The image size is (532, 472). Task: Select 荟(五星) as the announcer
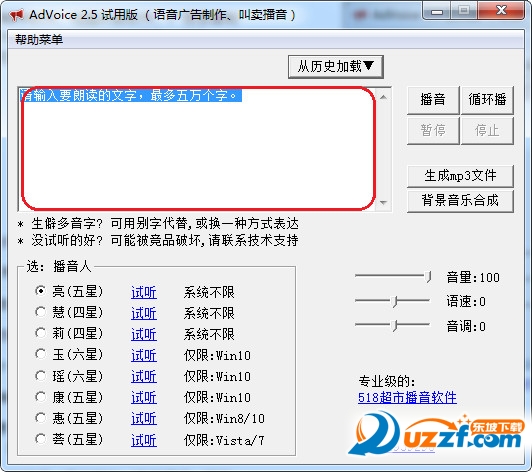point(40,438)
